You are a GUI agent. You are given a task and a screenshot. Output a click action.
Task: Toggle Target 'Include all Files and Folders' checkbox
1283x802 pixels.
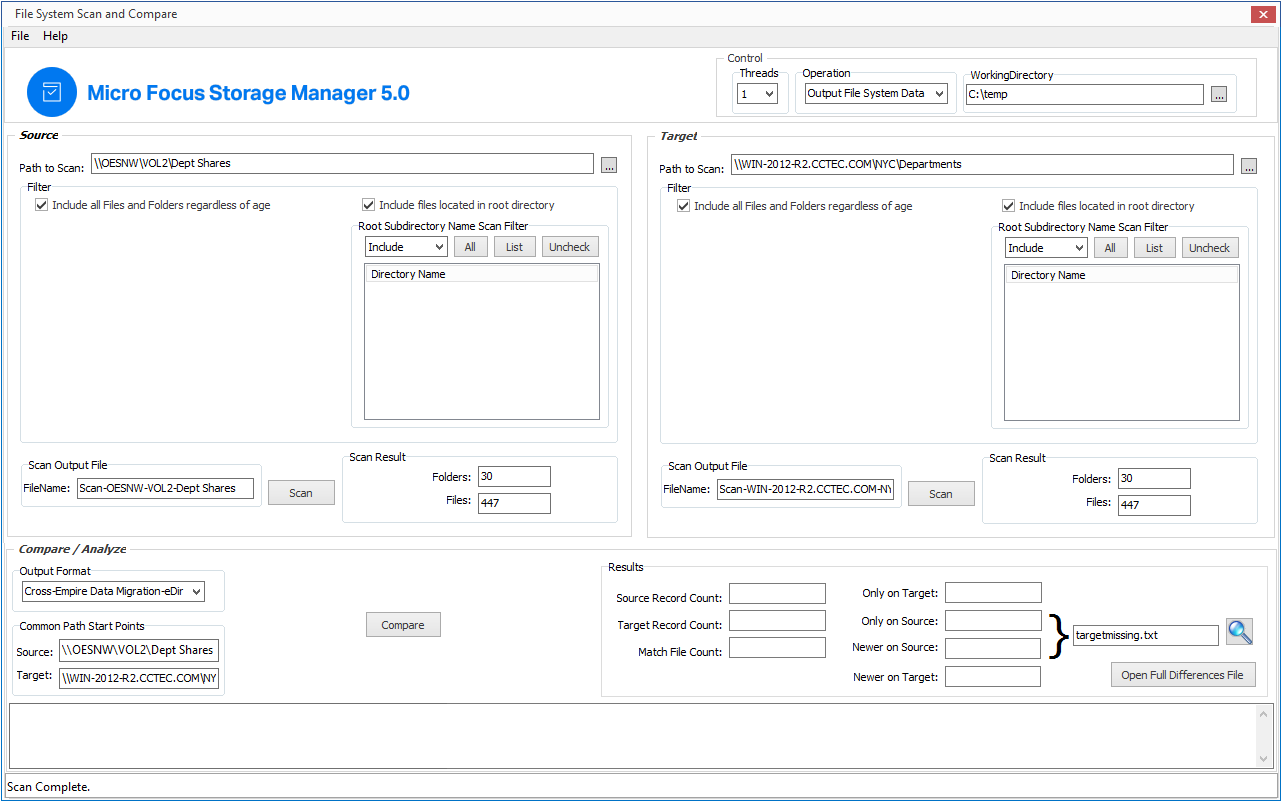683,206
